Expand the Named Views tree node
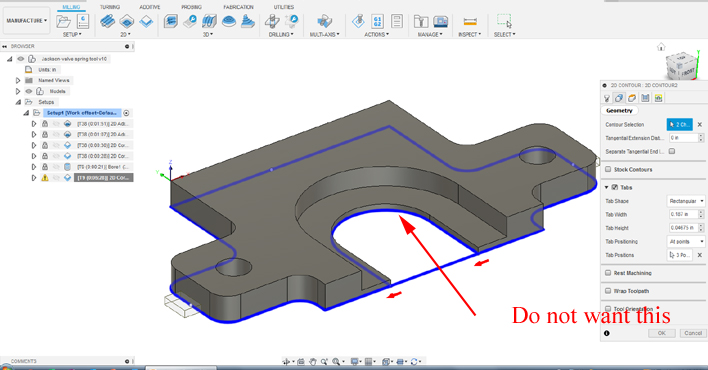 18,80
